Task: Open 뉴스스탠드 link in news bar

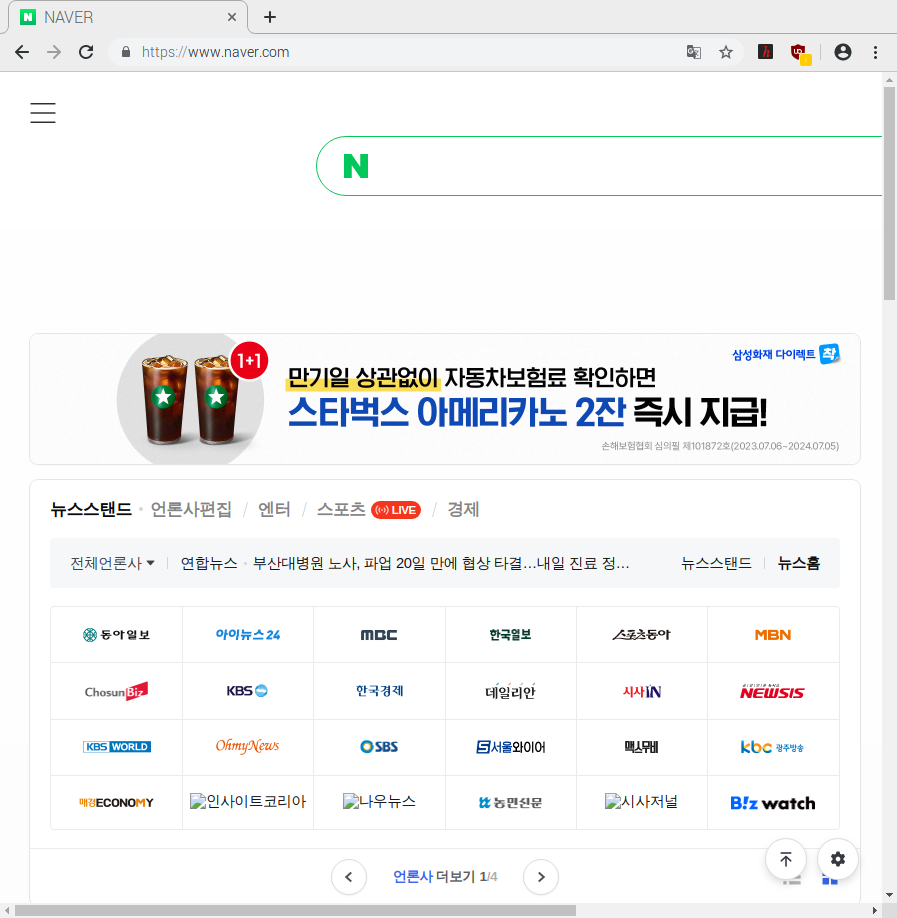Action: [716, 563]
